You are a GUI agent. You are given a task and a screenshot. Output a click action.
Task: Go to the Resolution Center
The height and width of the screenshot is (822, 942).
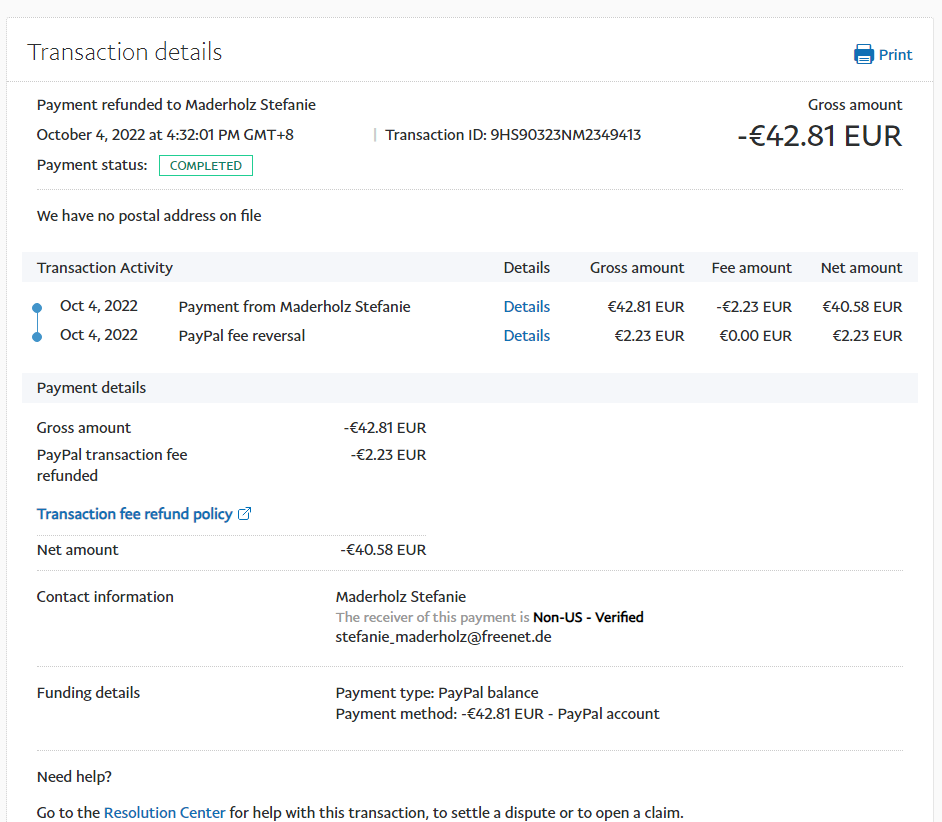pyautogui.click(x=164, y=813)
